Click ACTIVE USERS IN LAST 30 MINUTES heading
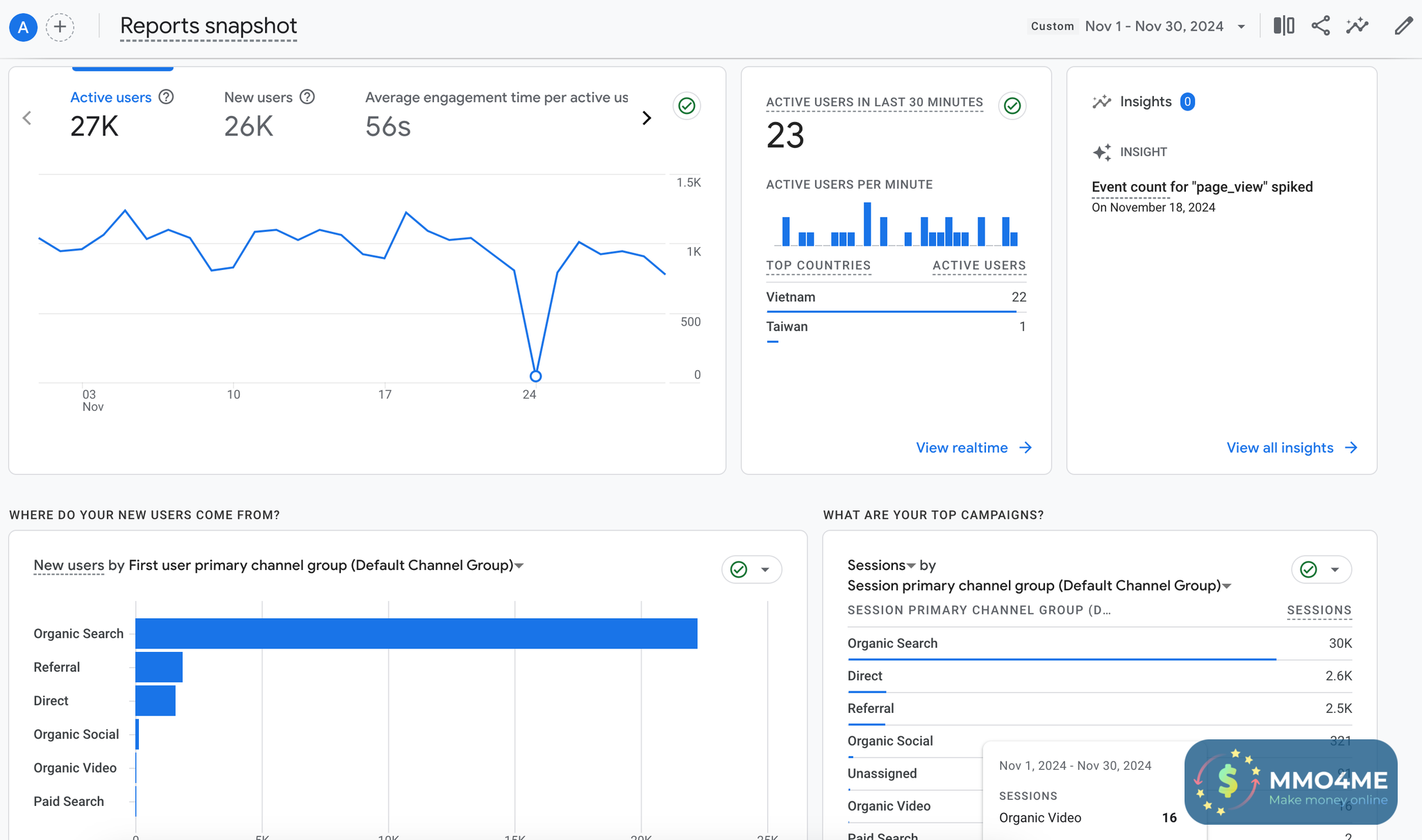 coord(874,103)
